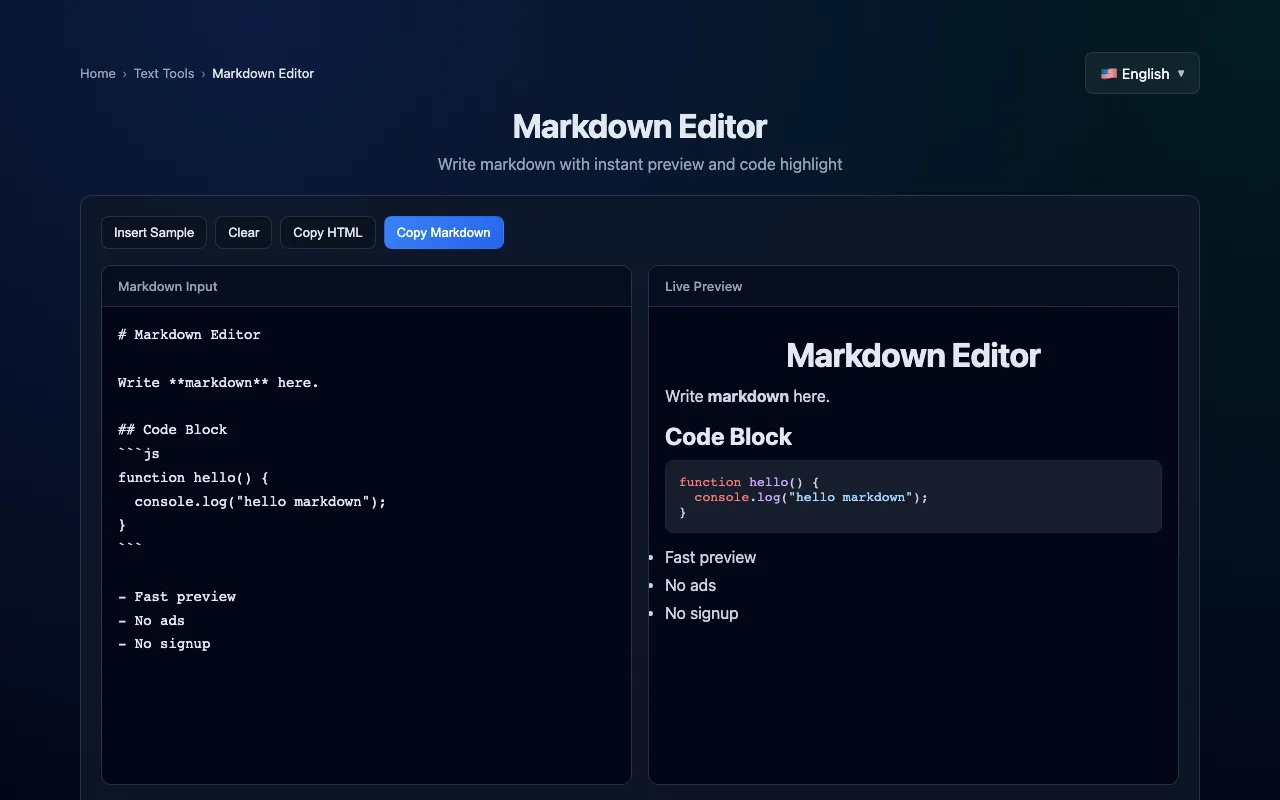Image resolution: width=1280 pixels, height=800 pixels.
Task: Click the '## Code Block' source line
Action: (x=172, y=430)
